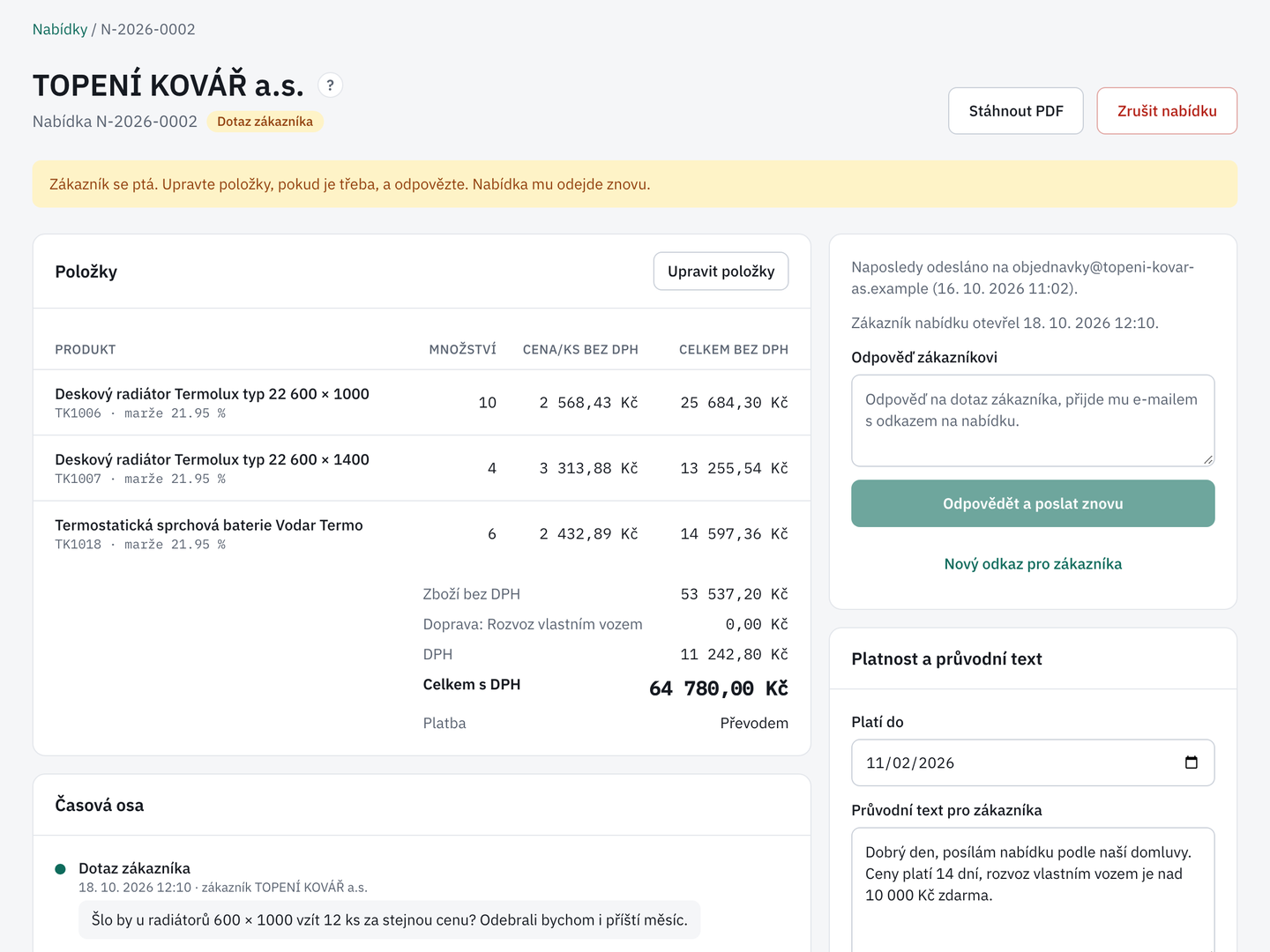Click the DPH amount 11 242,80 Kč
Screen dimensions: 1270x952
(734, 654)
